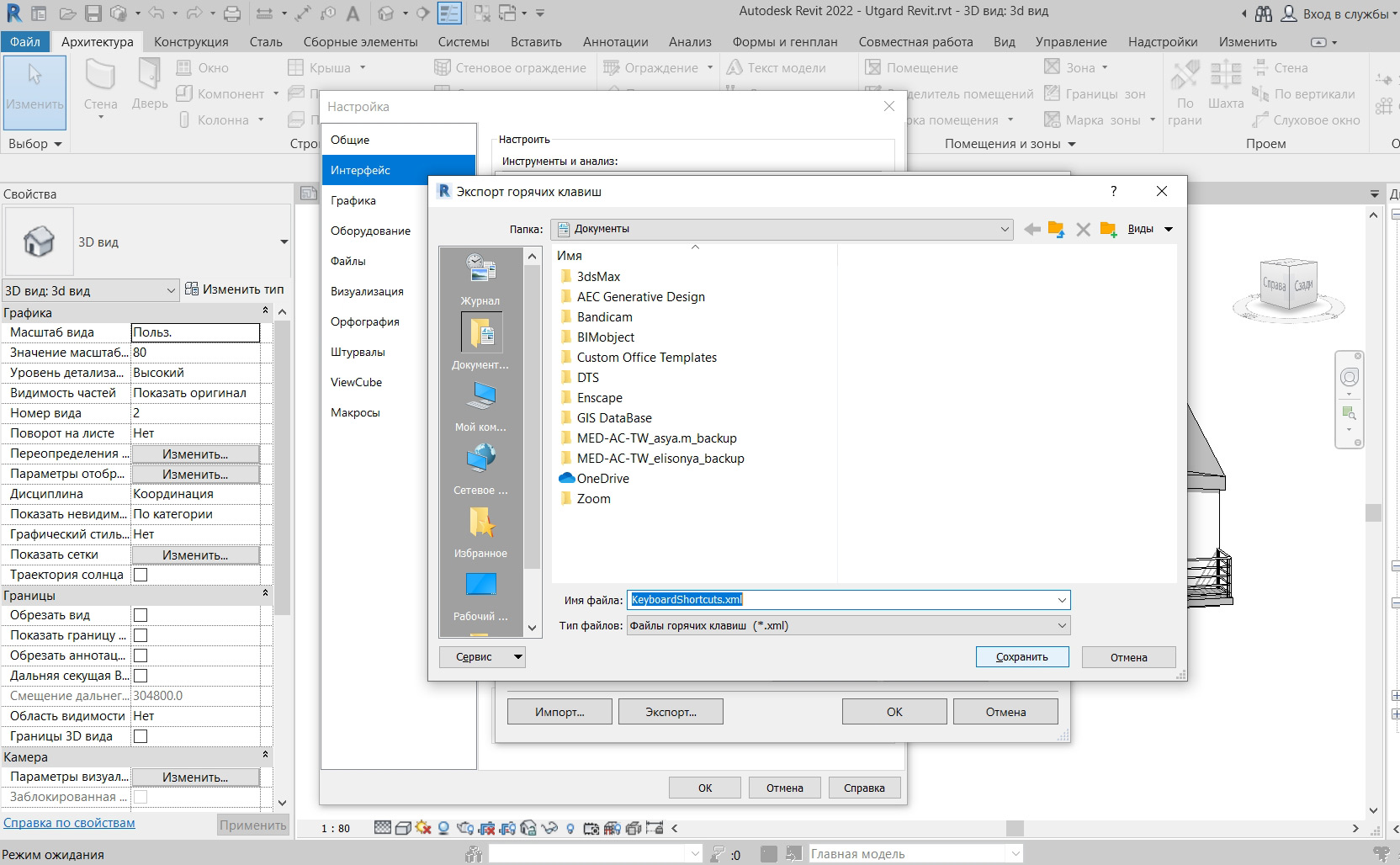Click the dialog help question mark icon
The width and height of the screenshot is (1400, 865).
[x=1114, y=191]
